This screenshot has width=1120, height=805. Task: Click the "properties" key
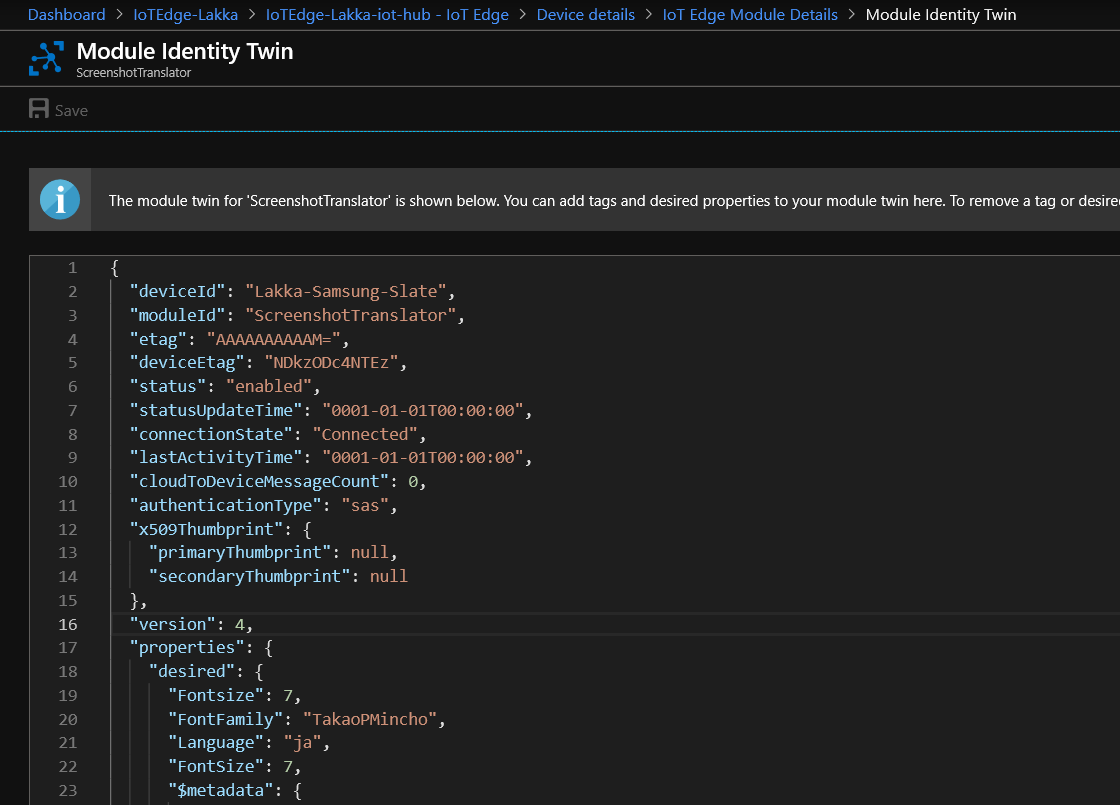click(x=187, y=648)
